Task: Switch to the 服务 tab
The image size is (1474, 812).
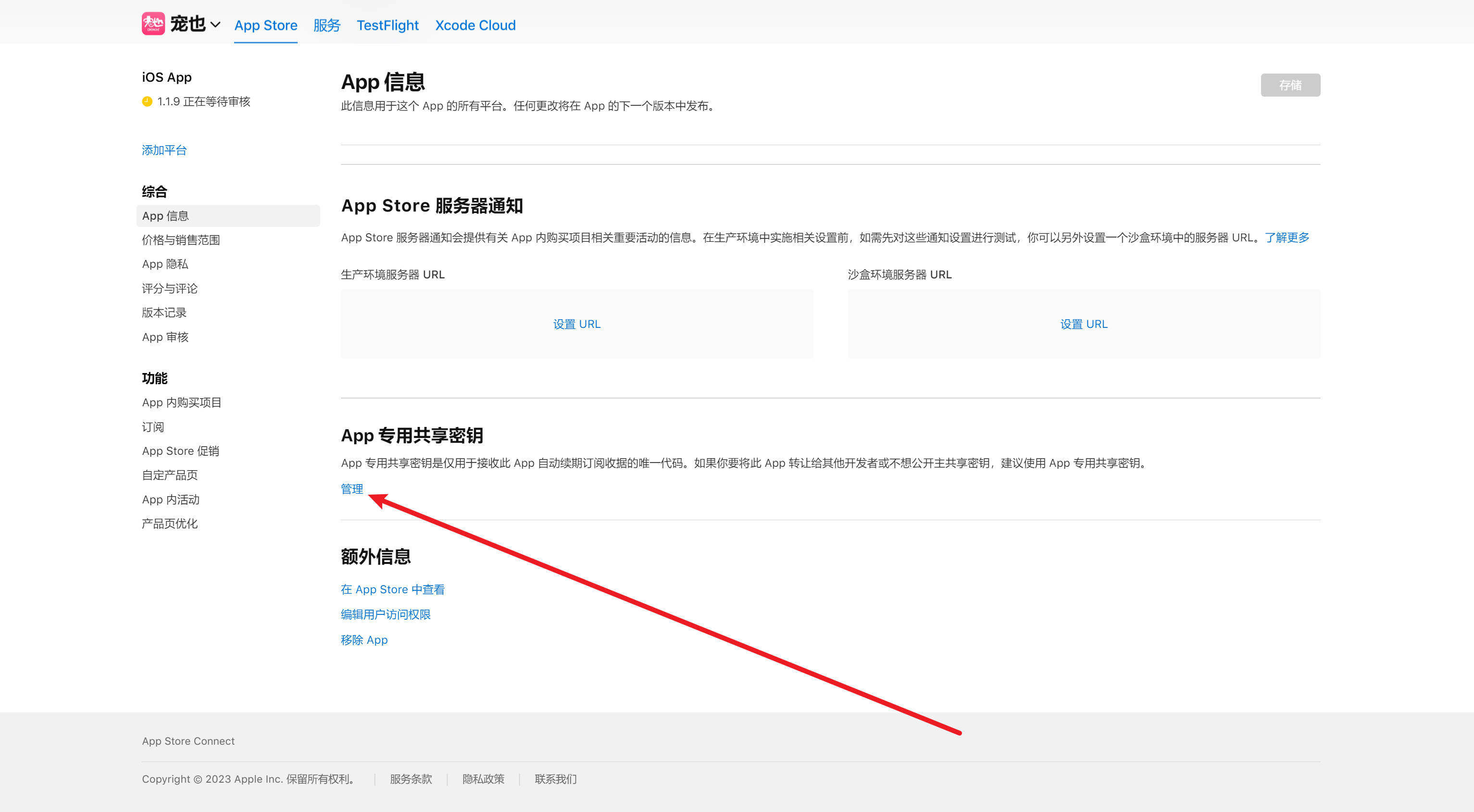Action: pyautogui.click(x=327, y=25)
